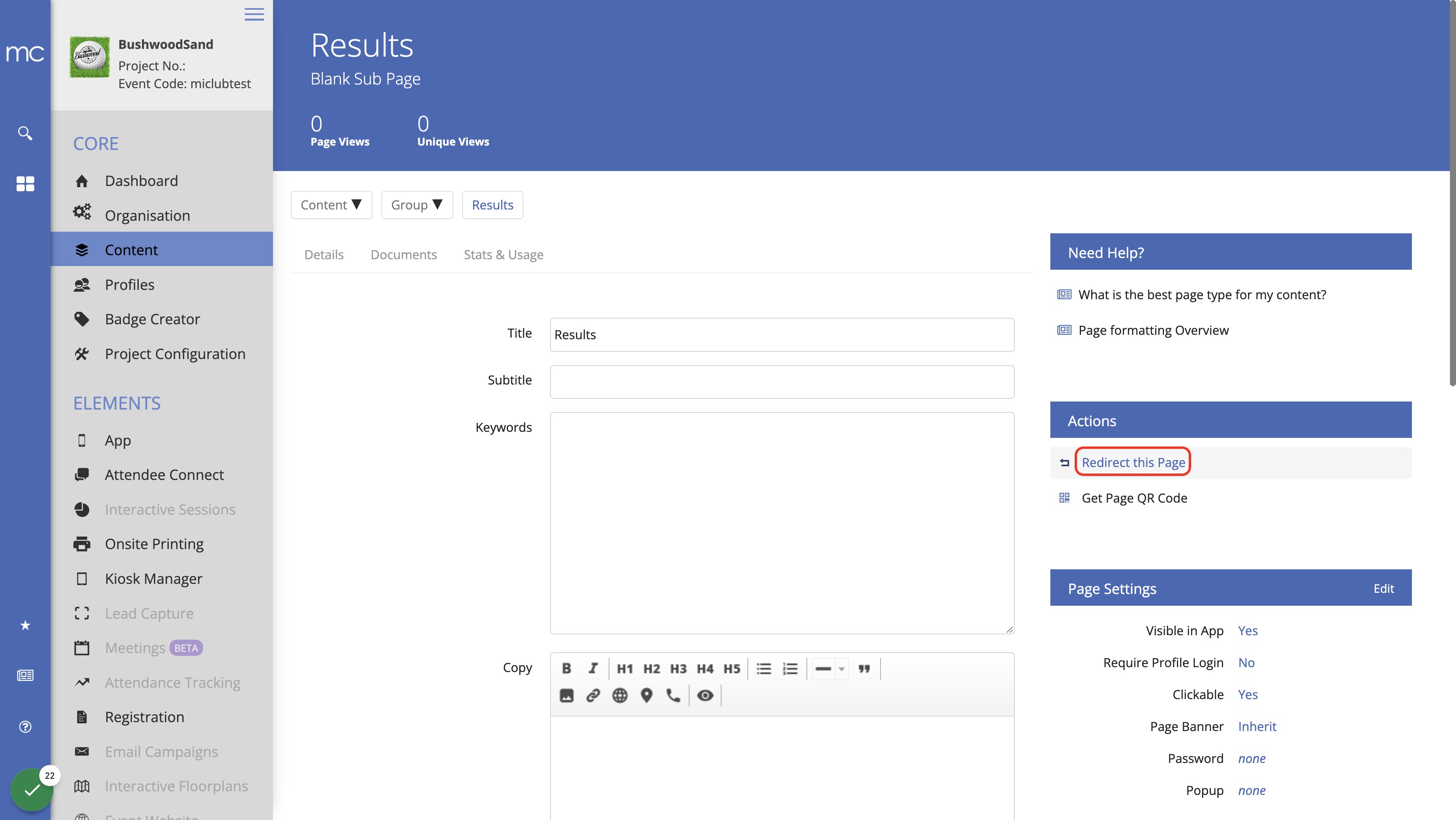Image resolution: width=1456 pixels, height=820 pixels.
Task: Click the Clickable Yes value
Action: pos(1247,695)
